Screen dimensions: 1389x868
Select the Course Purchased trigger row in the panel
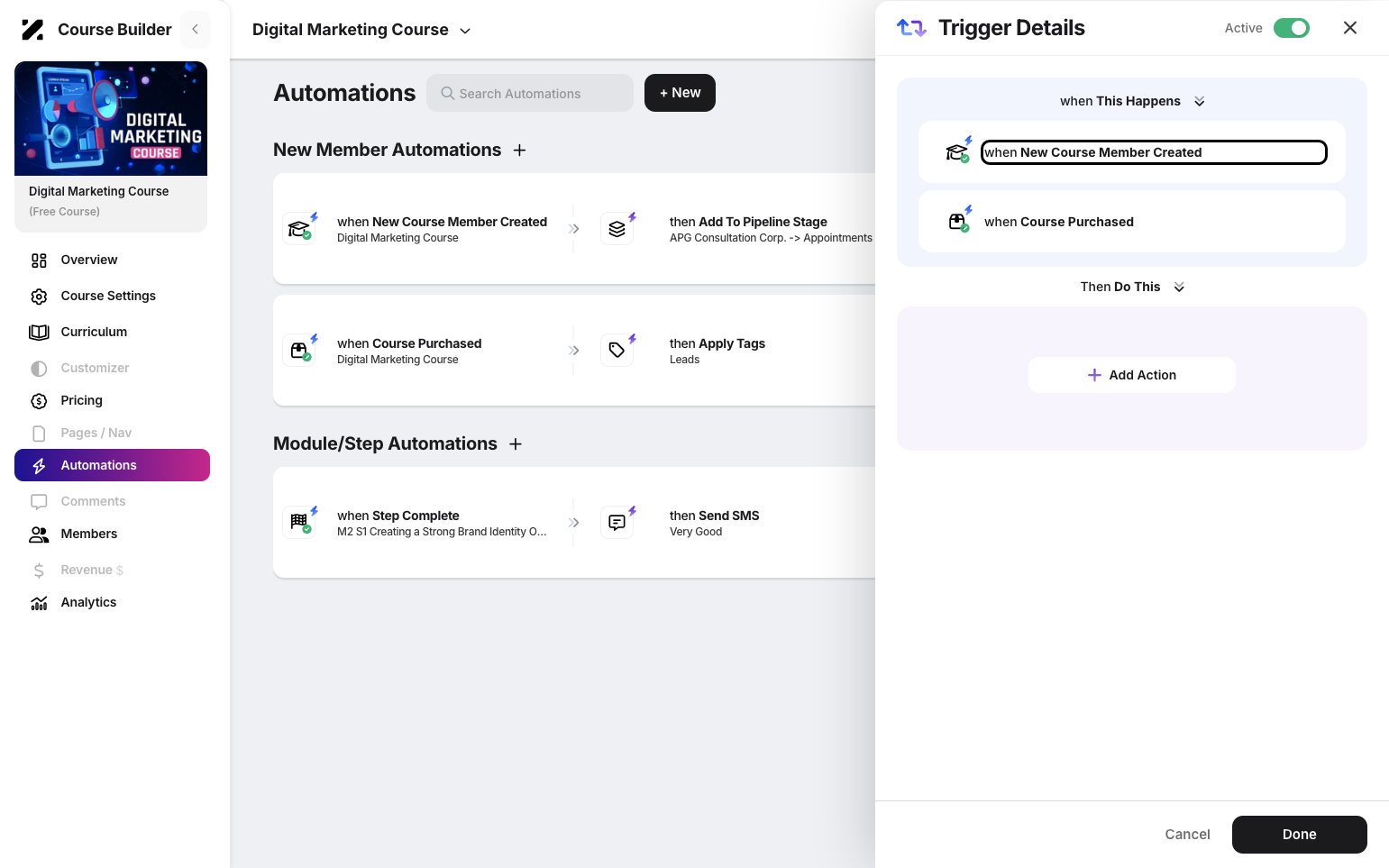tap(1132, 222)
